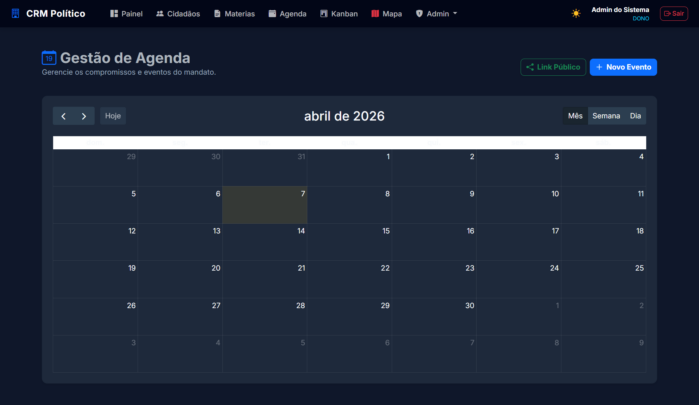
Task: Click the Agenda calendar icon in navbar
Action: click(273, 14)
